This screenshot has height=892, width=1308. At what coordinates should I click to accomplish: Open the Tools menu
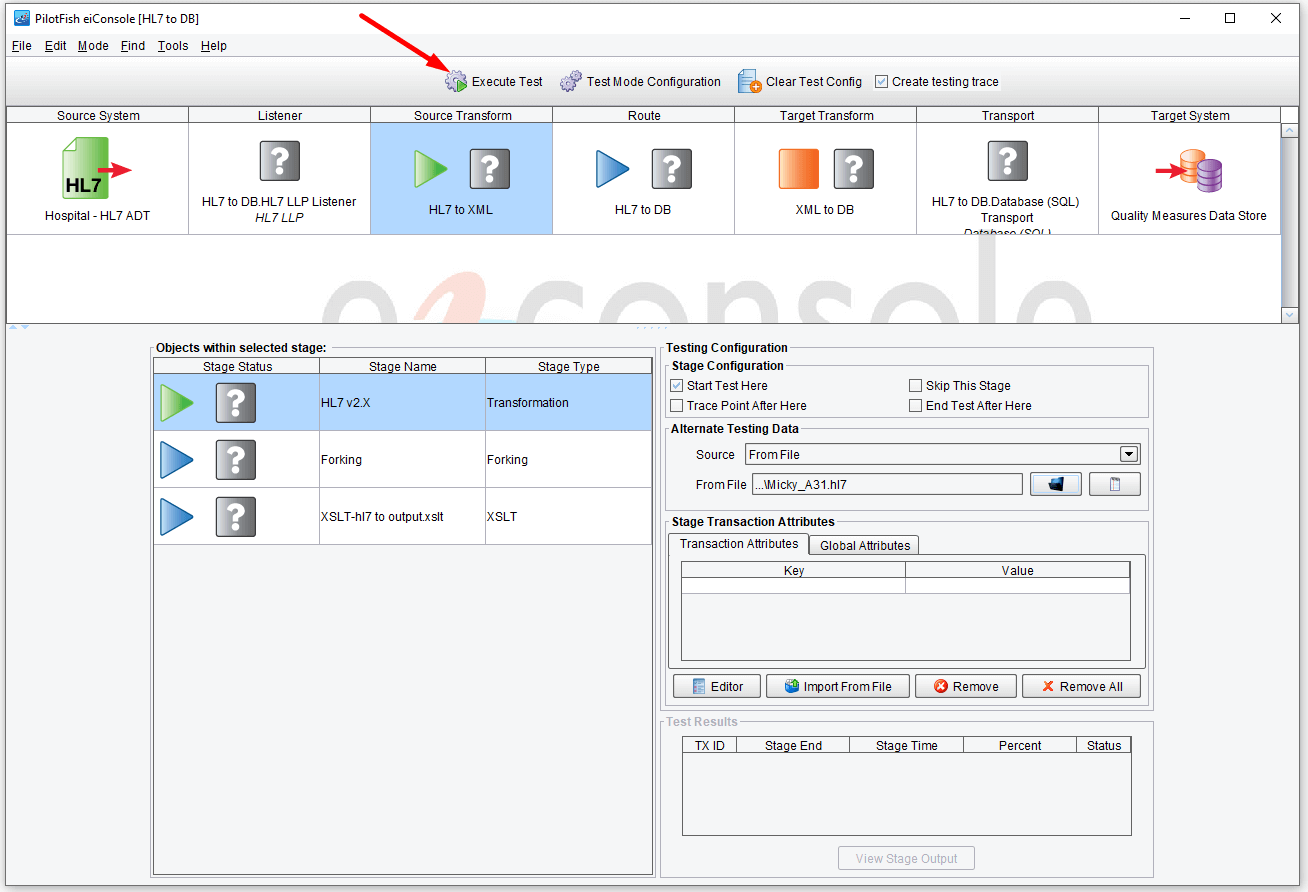click(x=173, y=46)
